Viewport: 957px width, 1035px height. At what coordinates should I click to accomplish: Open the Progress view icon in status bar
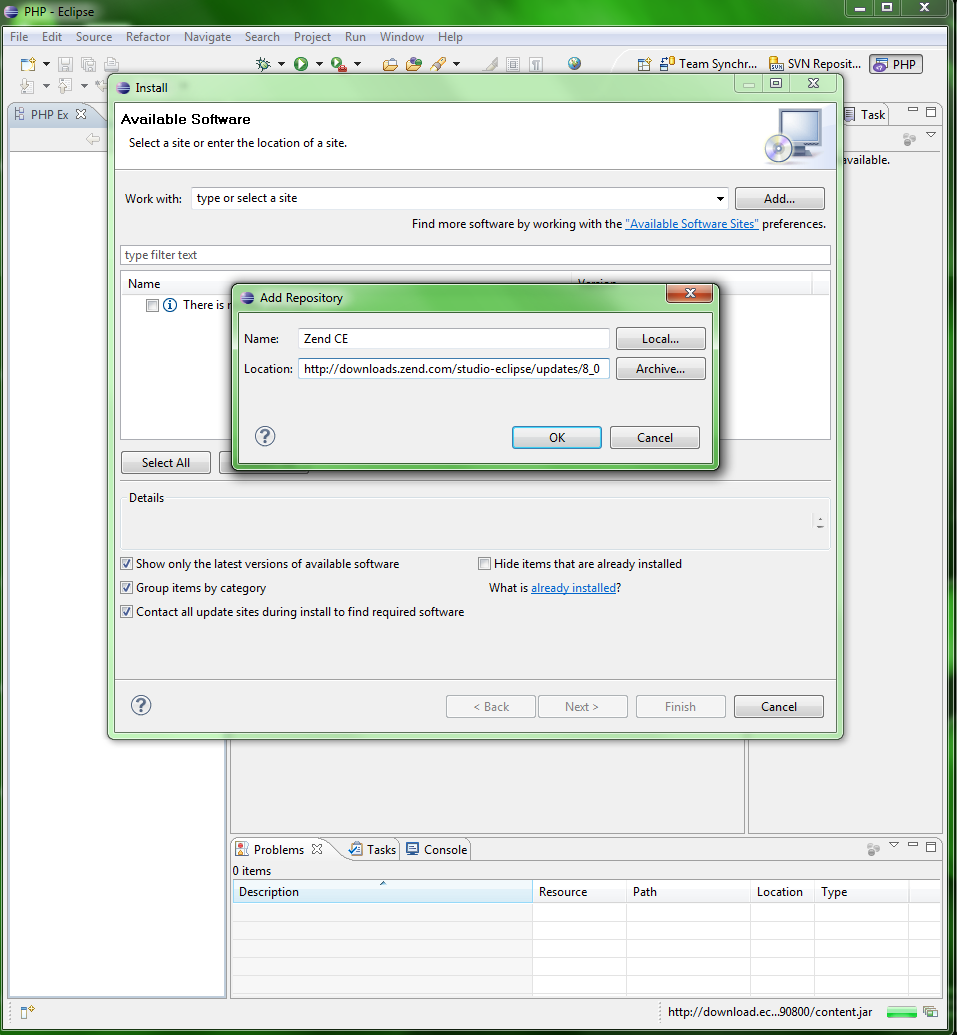pyautogui.click(x=931, y=1012)
